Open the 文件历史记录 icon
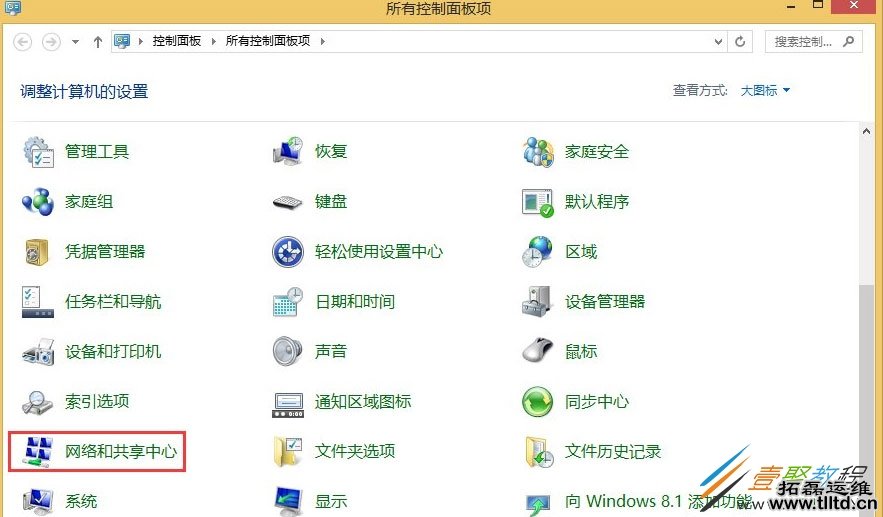This screenshot has height=517, width=883. (x=539, y=452)
